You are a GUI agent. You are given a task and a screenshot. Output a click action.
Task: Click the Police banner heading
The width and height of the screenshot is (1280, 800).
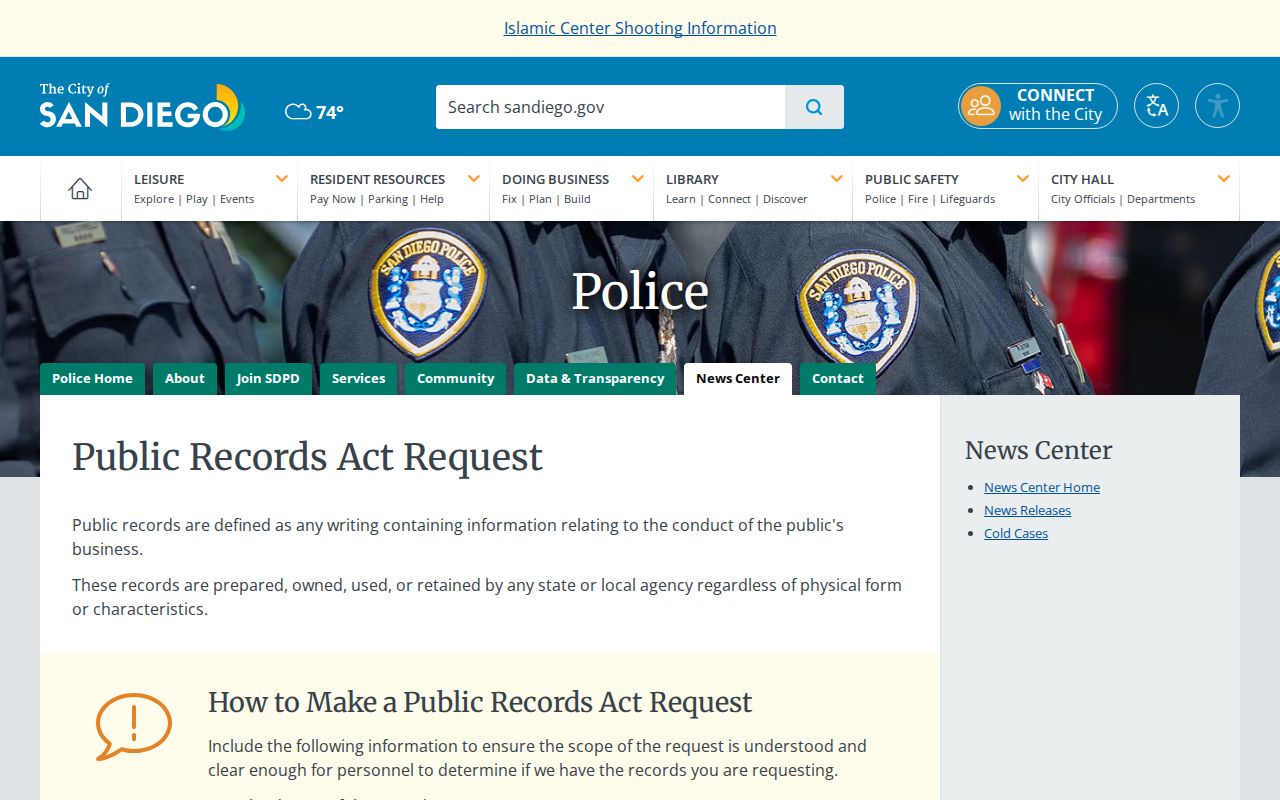point(640,292)
